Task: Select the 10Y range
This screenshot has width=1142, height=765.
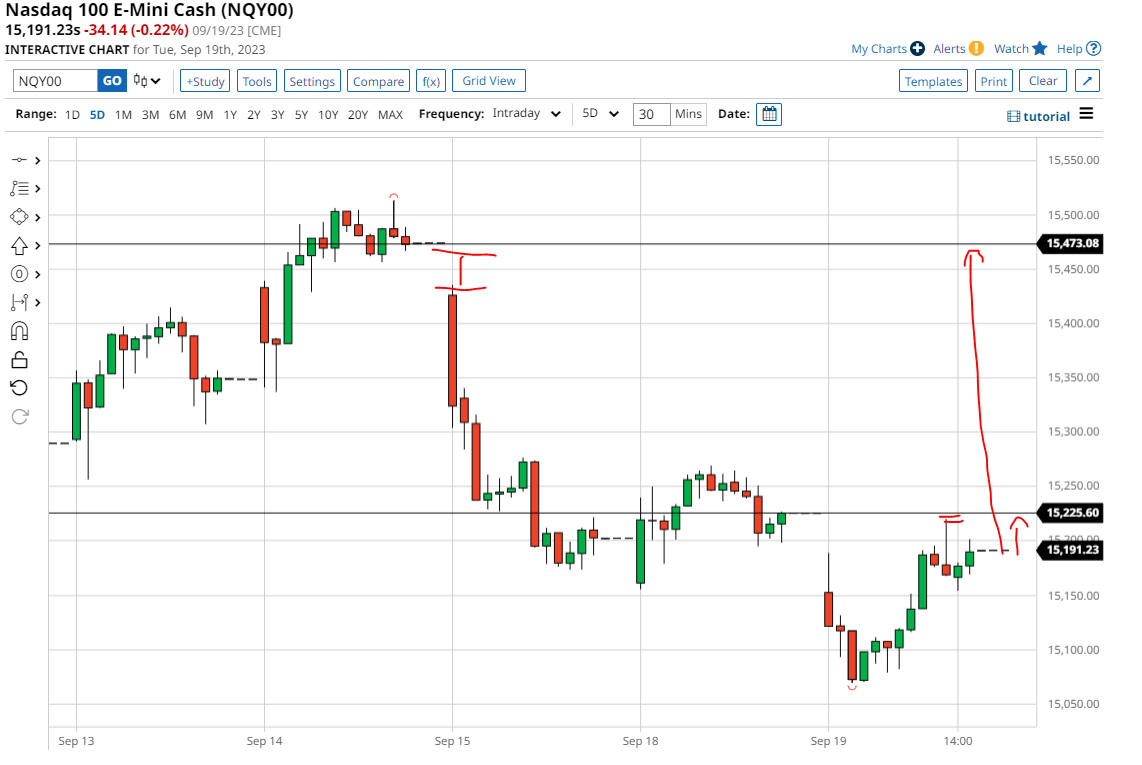Action: point(328,114)
